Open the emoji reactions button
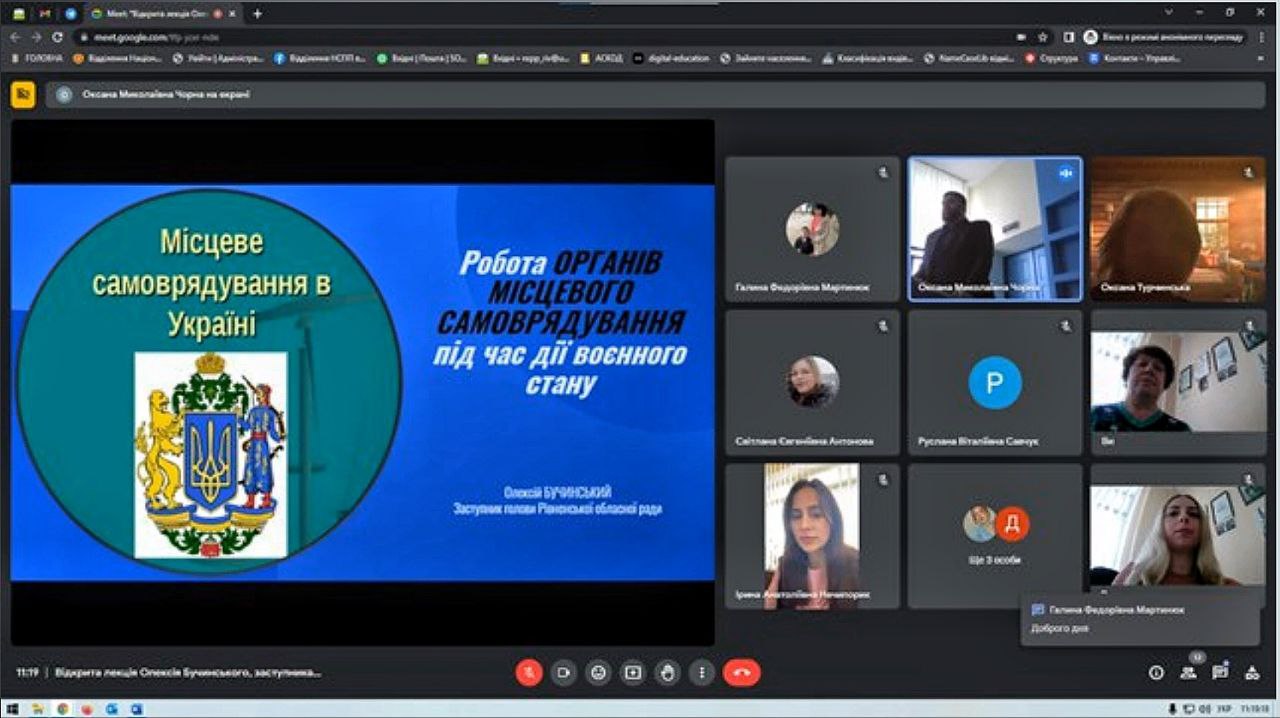The height and width of the screenshot is (718, 1280). tap(598, 673)
